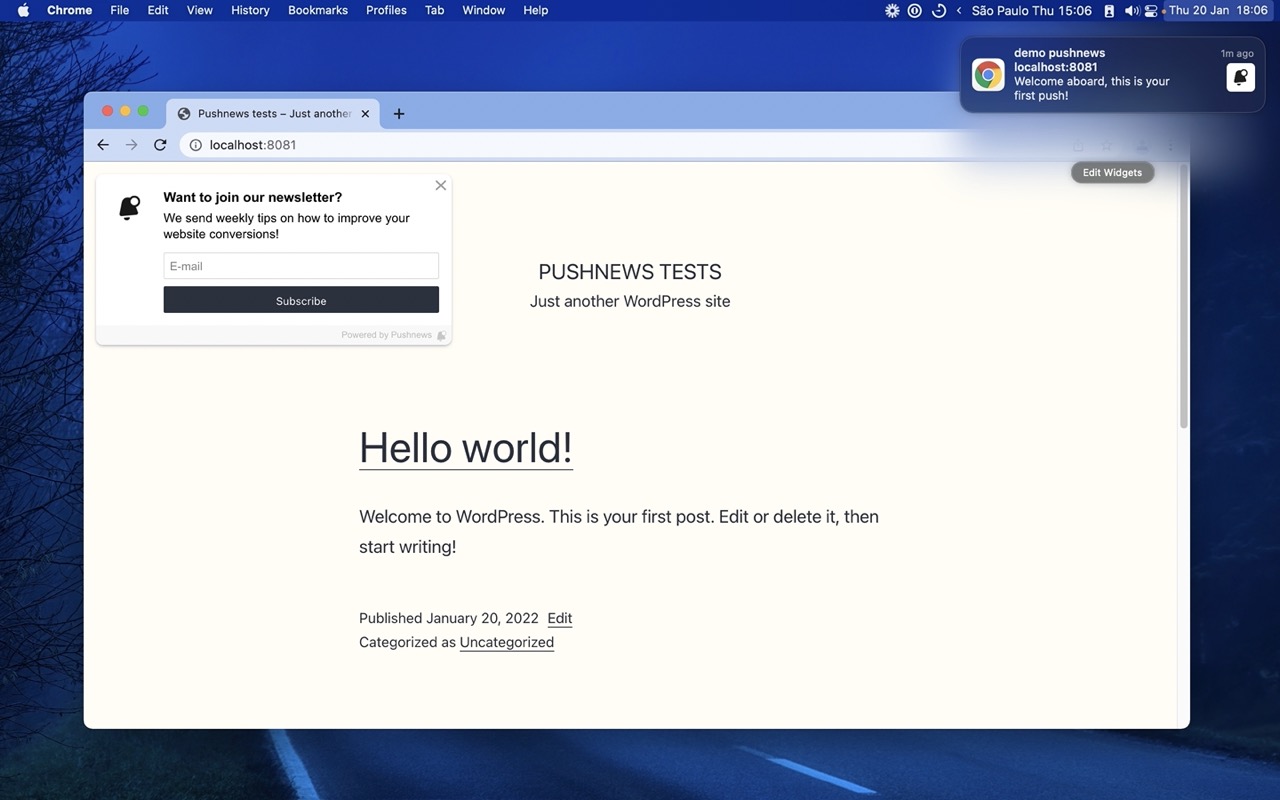
Task: Click the heading Want to join our newsletter?
Action: (253, 197)
